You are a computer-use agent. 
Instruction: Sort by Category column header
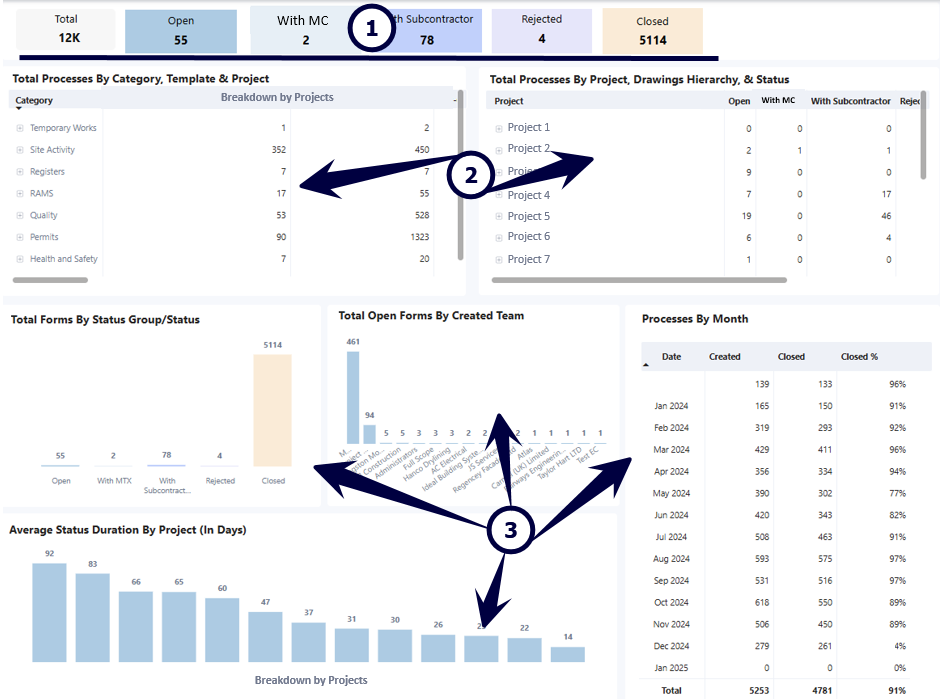[34, 100]
